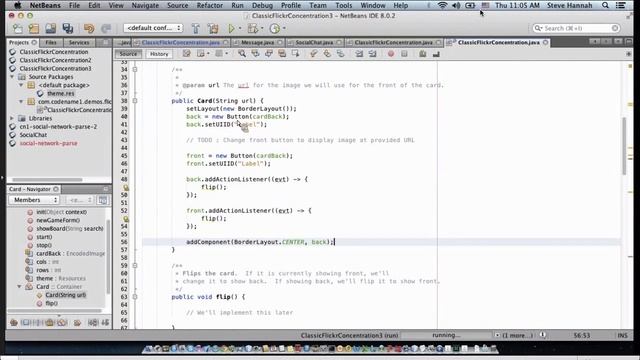Collapse the Card Container node in Navigator
640x360 pixels.
pos(19,287)
